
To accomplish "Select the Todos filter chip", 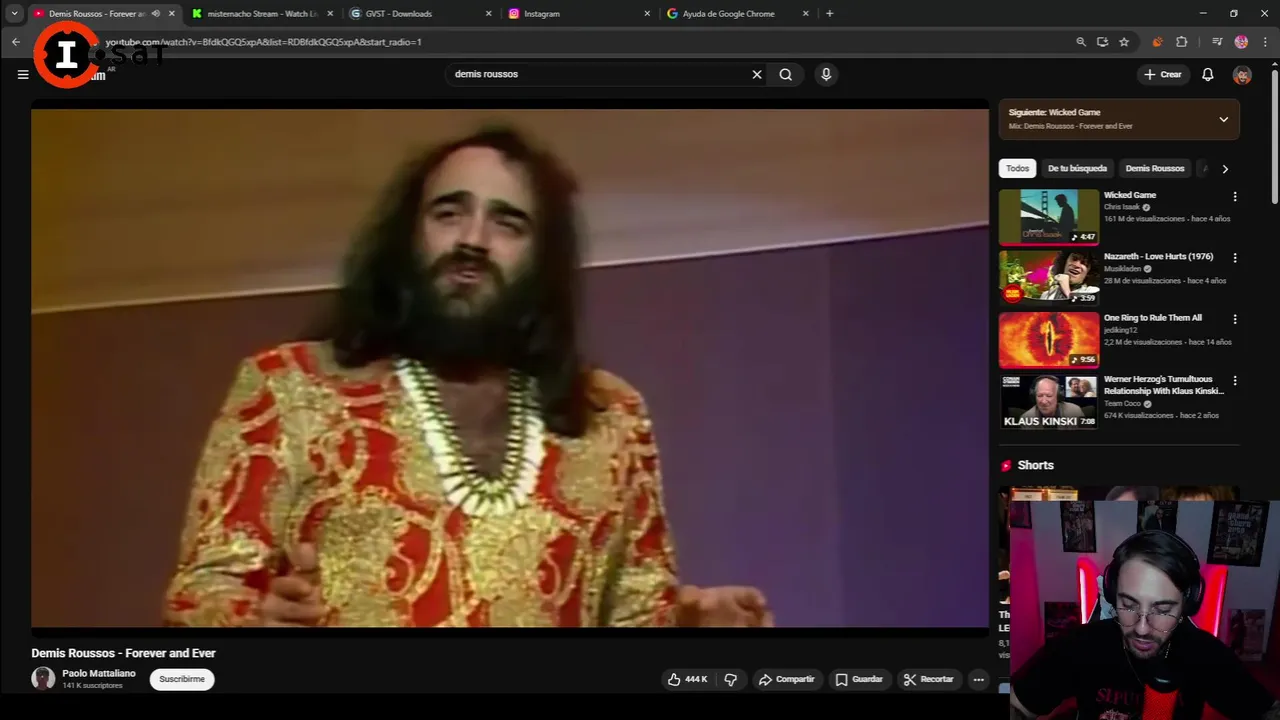I will (1017, 168).
